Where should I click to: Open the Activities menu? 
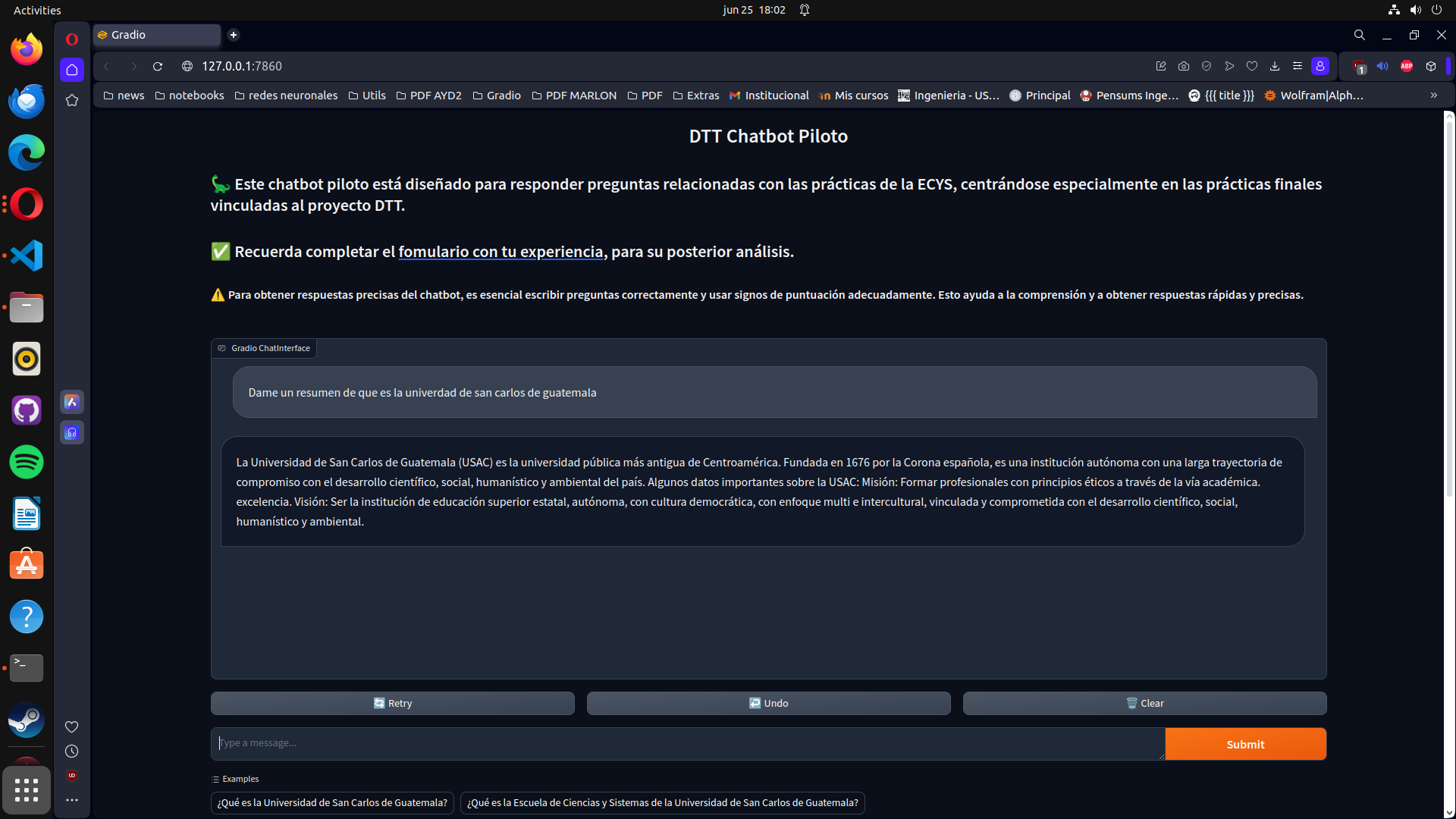pos(37,10)
